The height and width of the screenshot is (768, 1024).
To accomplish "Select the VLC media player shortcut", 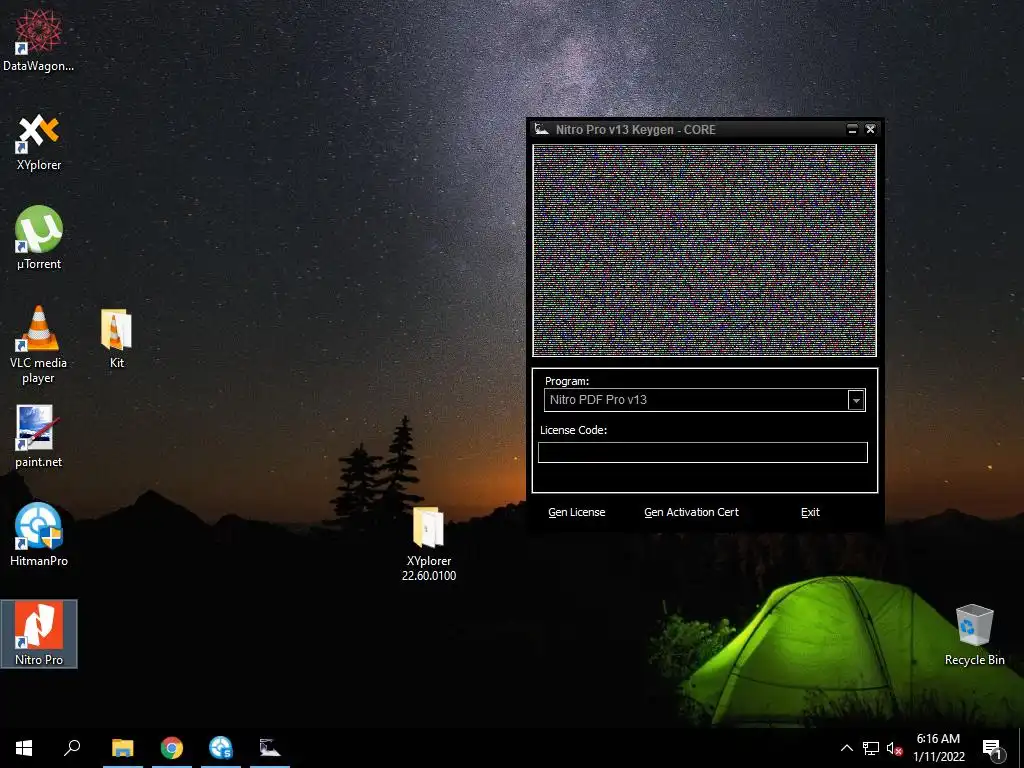I will (x=39, y=345).
